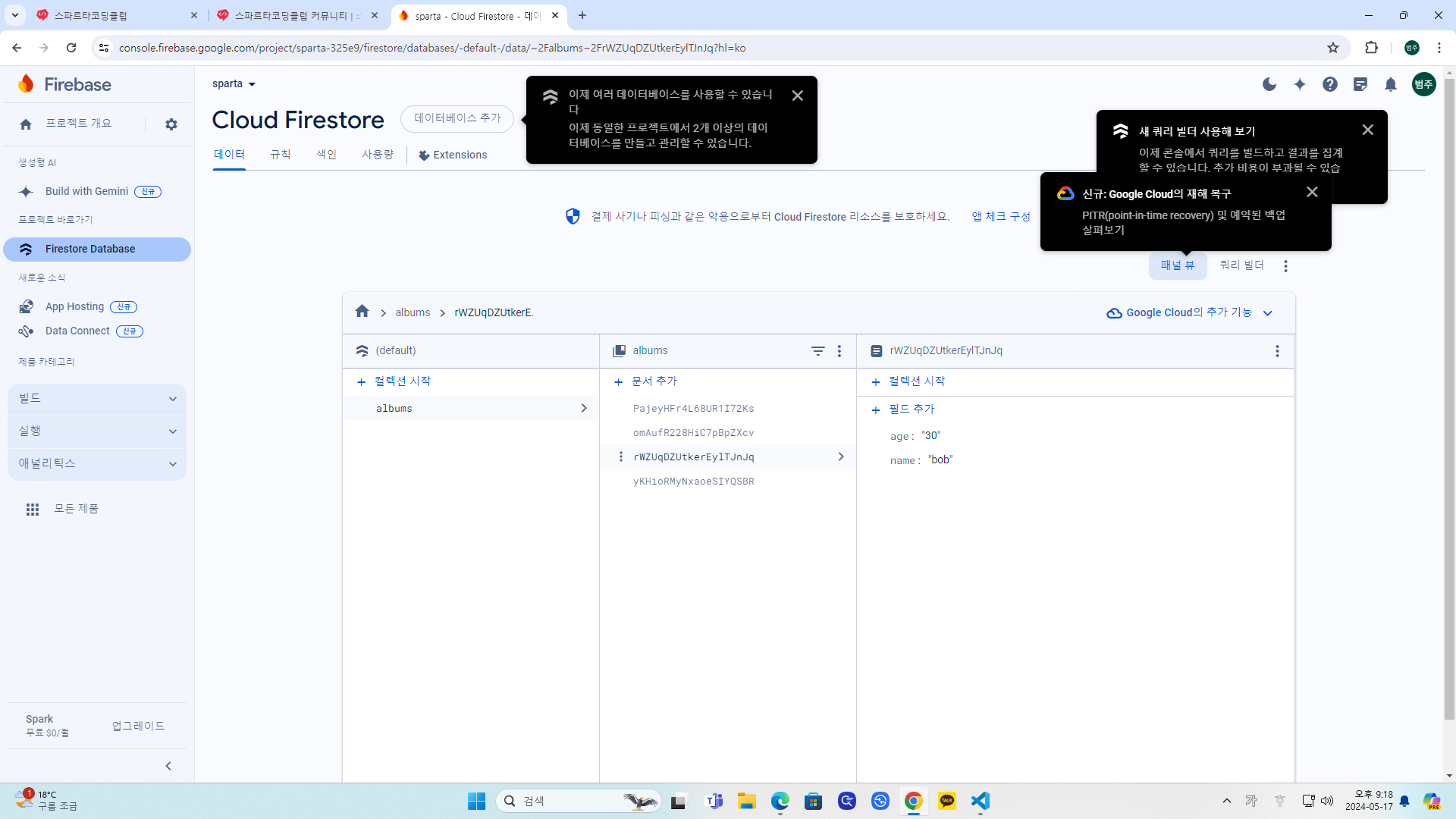1456x819 pixels.
Task: Click the browser address bar URL
Action: 432,48
